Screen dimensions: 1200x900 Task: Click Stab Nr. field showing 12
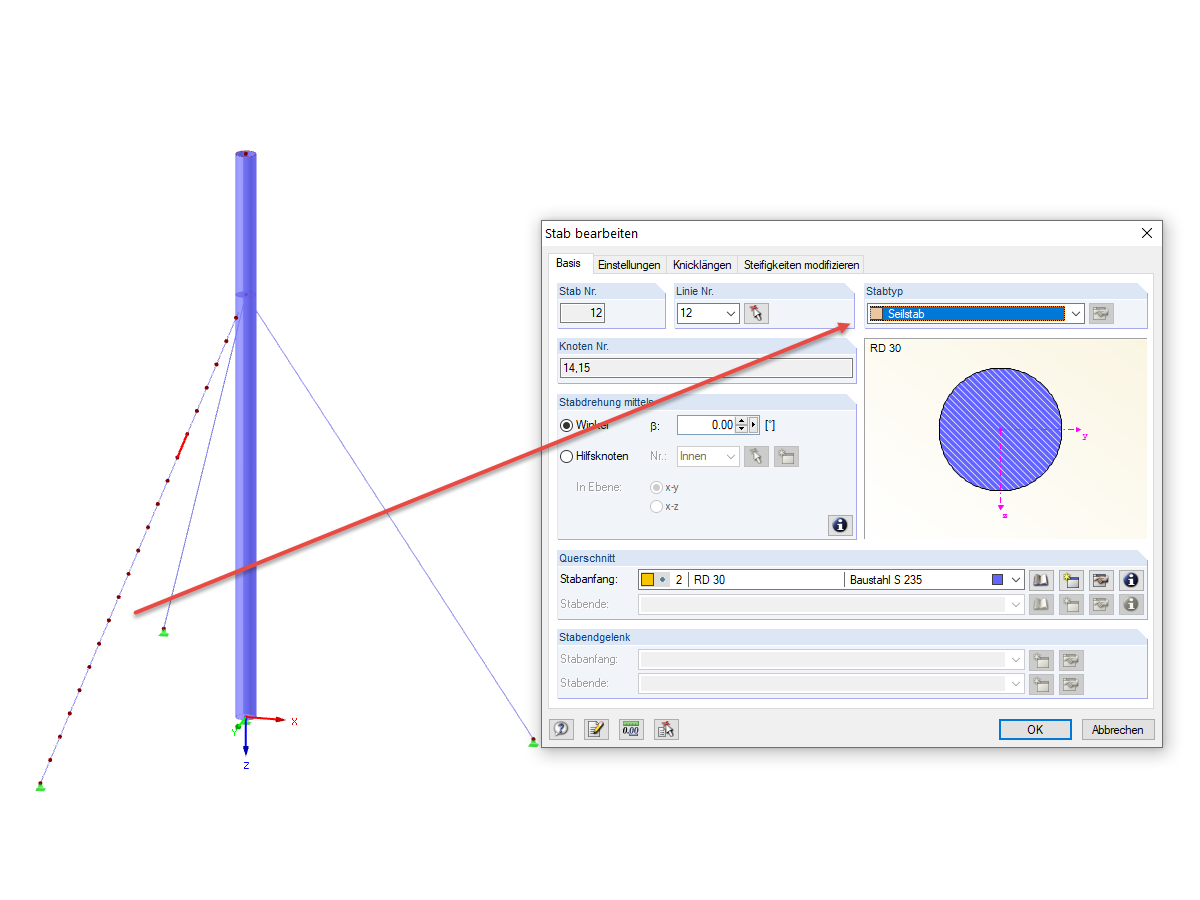pyautogui.click(x=582, y=313)
